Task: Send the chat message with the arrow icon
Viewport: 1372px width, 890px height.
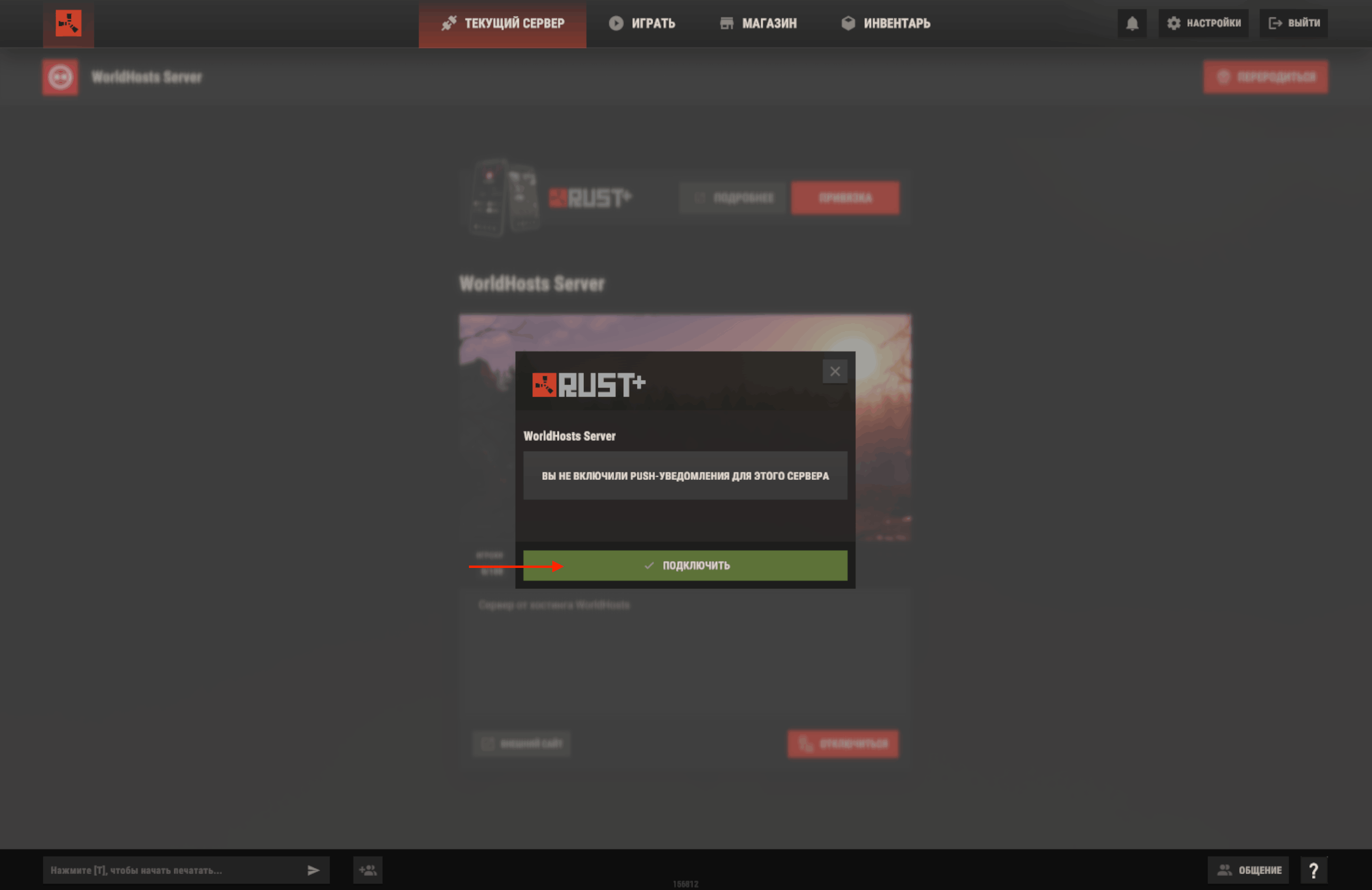Action: coord(313,870)
